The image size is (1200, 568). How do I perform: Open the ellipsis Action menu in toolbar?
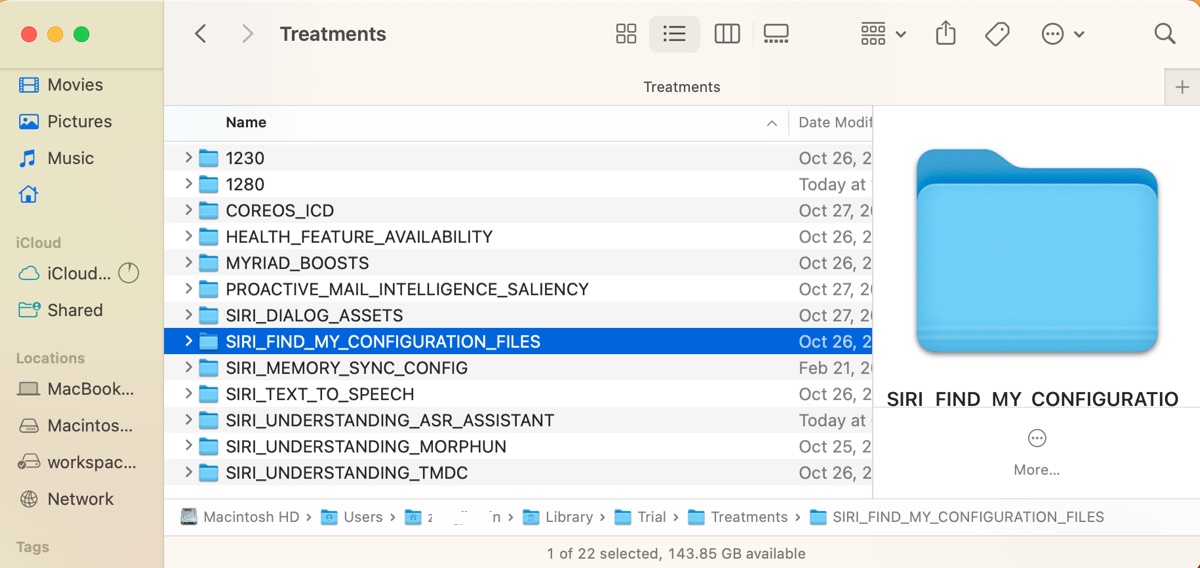coord(1062,34)
